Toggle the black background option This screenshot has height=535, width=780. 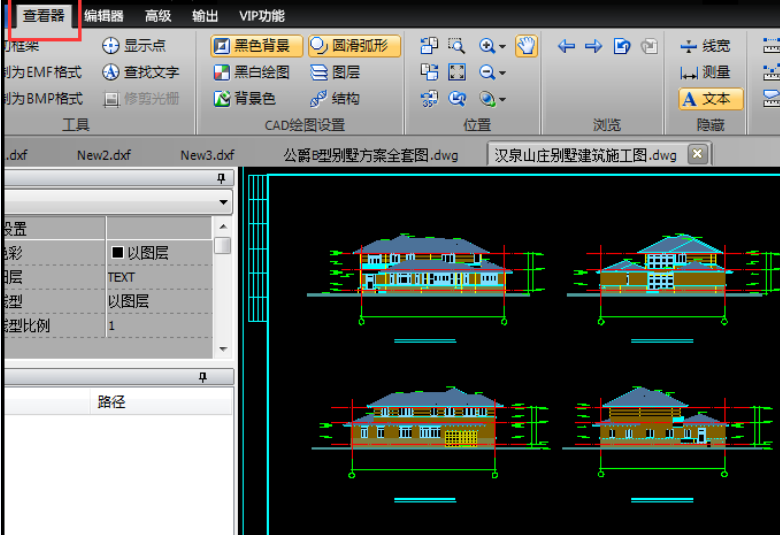256,46
